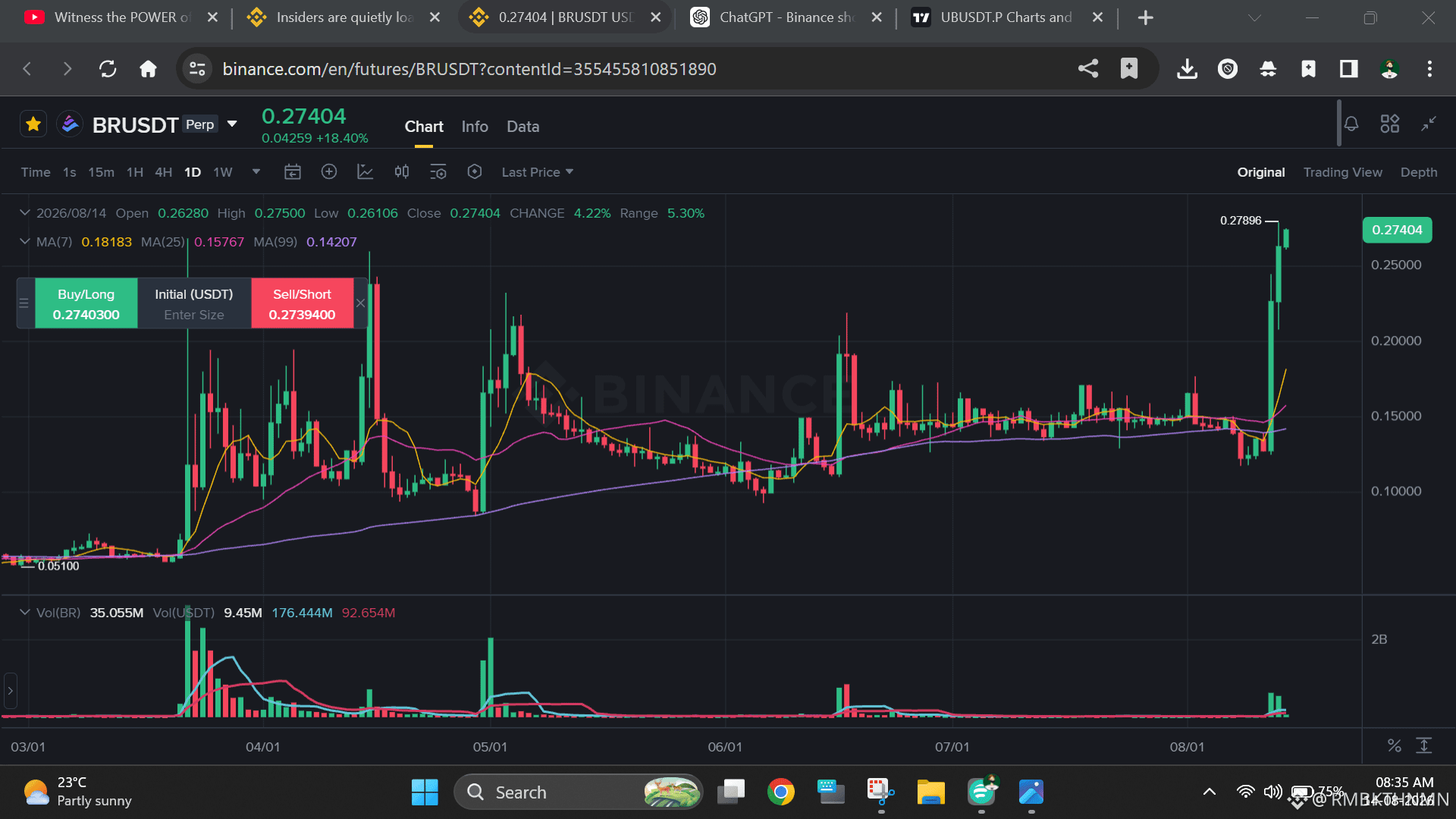Toggle the BRUSDT favorite star
Viewport: 1456px width, 819px height.
(33, 124)
